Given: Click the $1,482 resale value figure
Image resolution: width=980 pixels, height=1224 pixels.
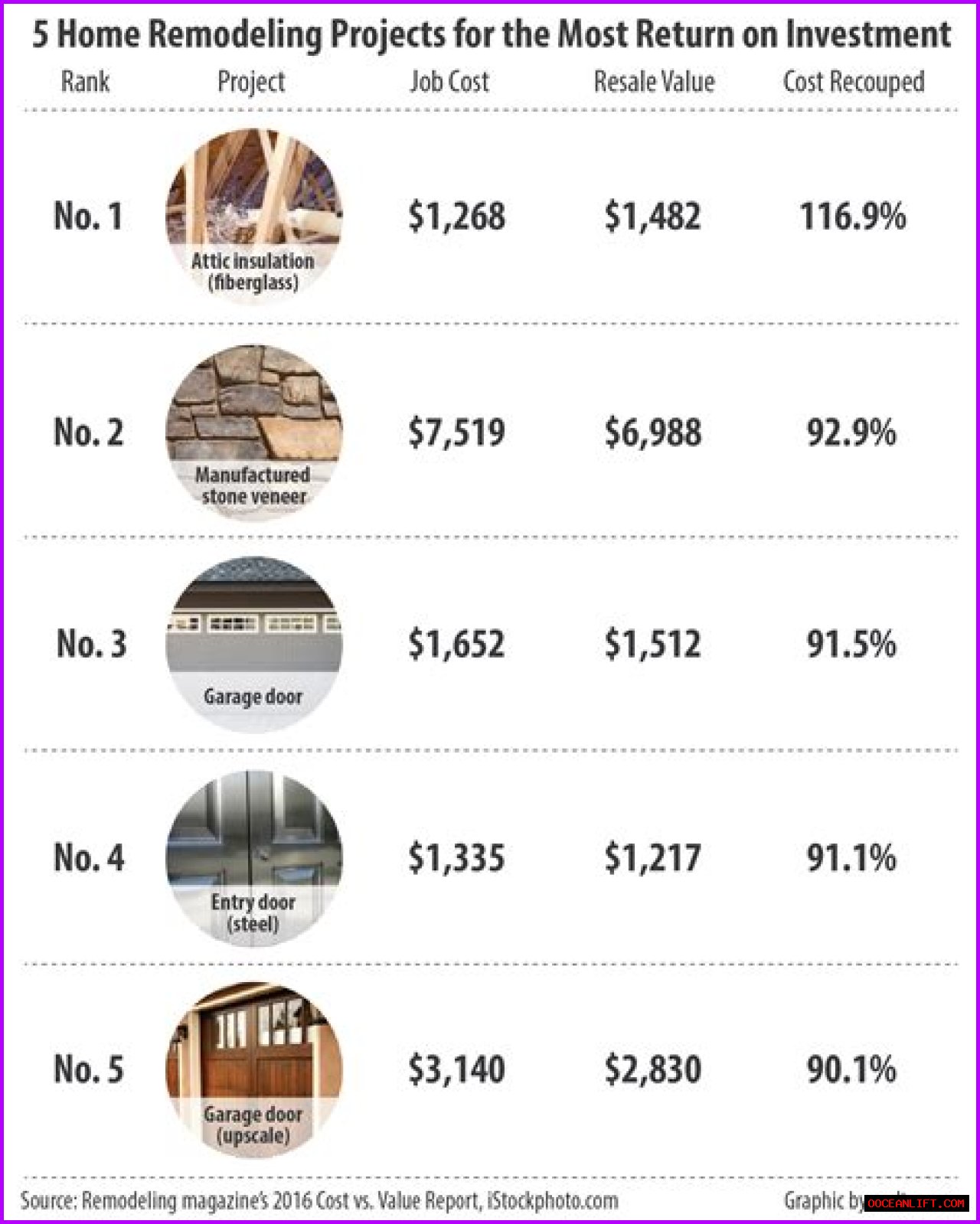Looking at the screenshot, I should 652,217.
